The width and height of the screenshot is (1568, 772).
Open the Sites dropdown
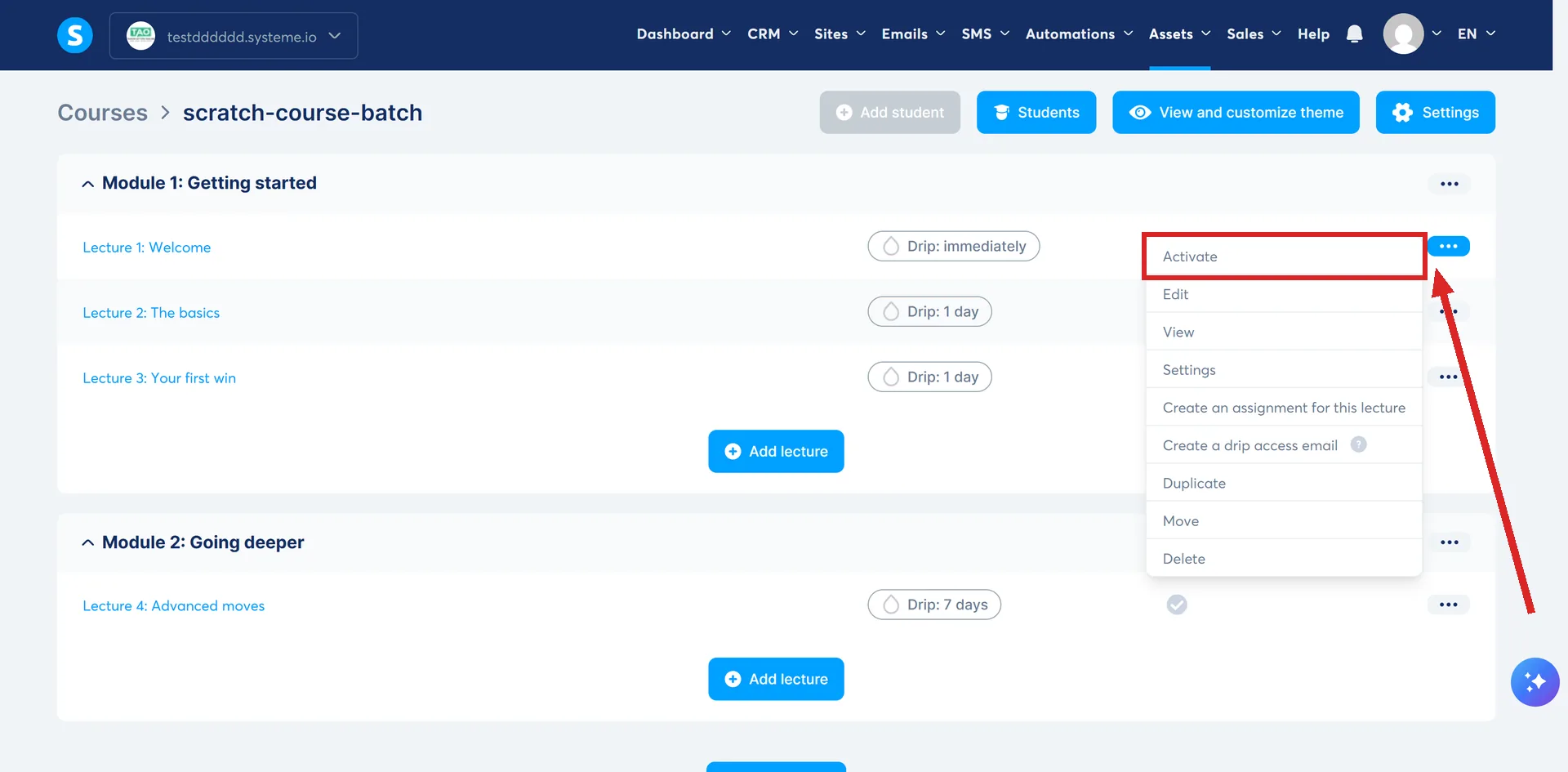point(840,33)
